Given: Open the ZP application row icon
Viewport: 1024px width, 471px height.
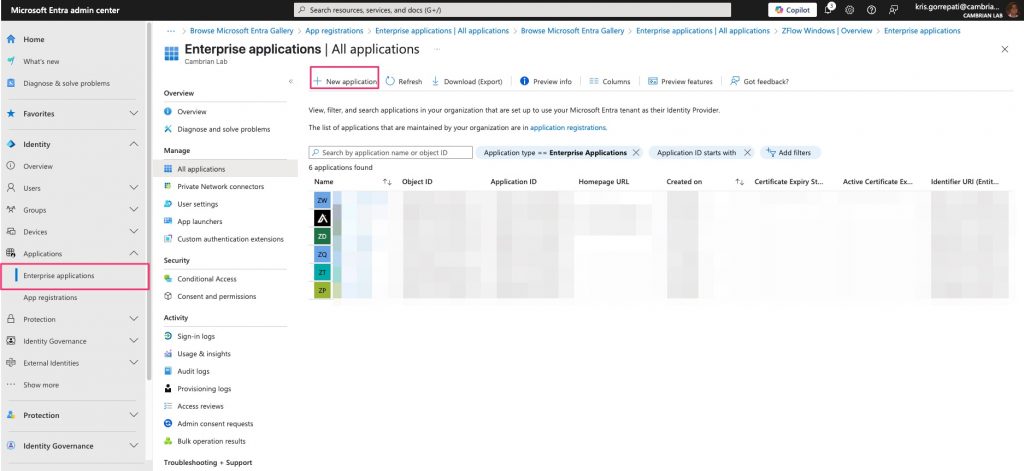Looking at the screenshot, I should (x=322, y=291).
